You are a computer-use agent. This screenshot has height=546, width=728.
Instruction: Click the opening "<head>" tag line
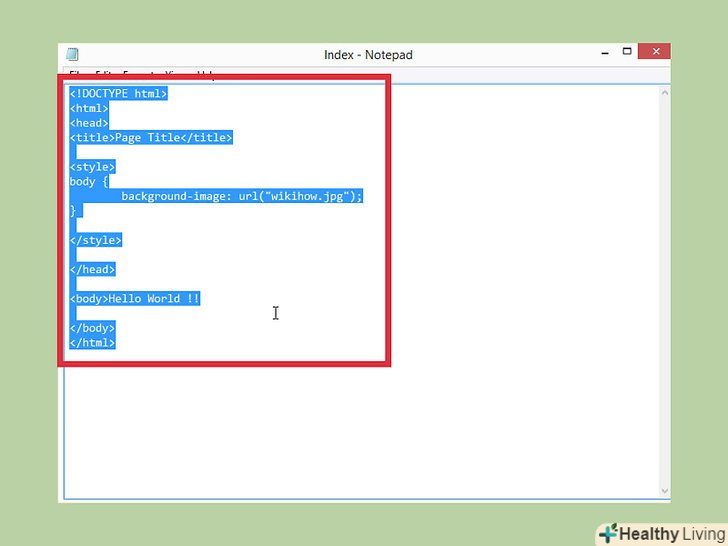click(x=89, y=123)
